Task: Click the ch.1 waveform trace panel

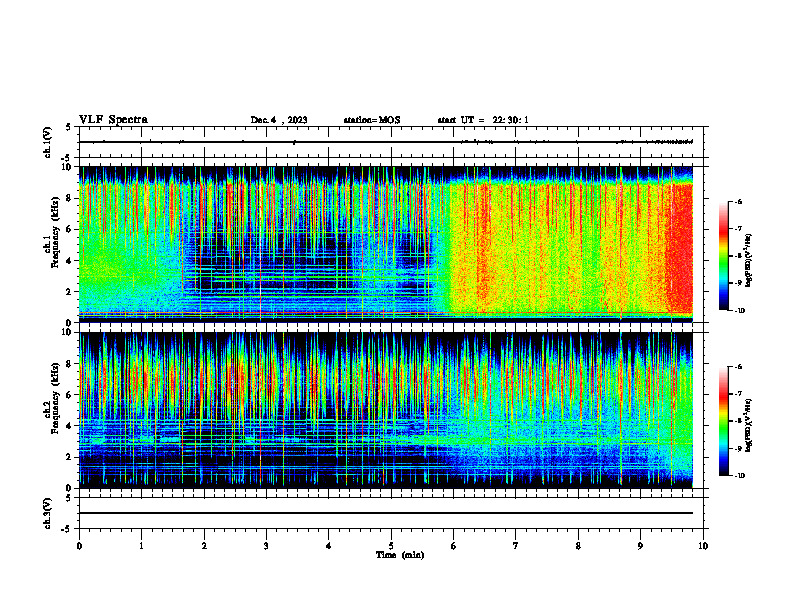Action: [x=391, y=142]
